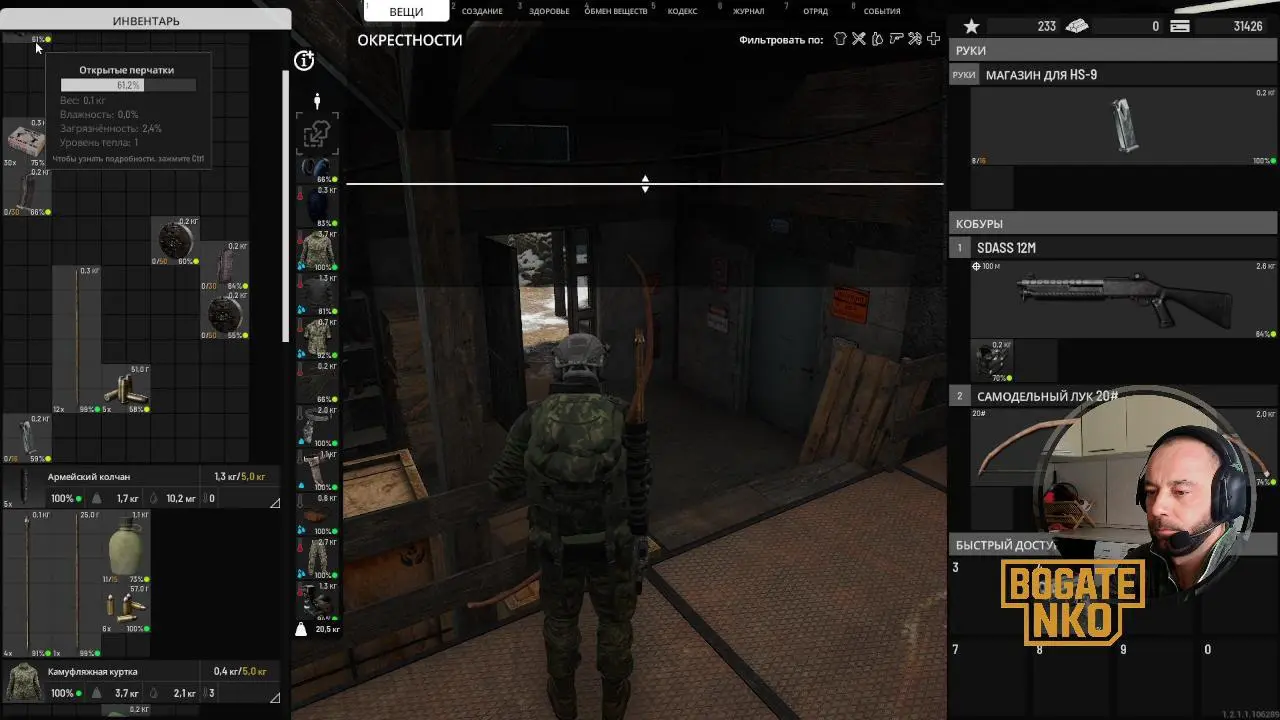Open the ЖУРНАЛ tab
This screenshot has height=720, width=1280.
point(748,11)
